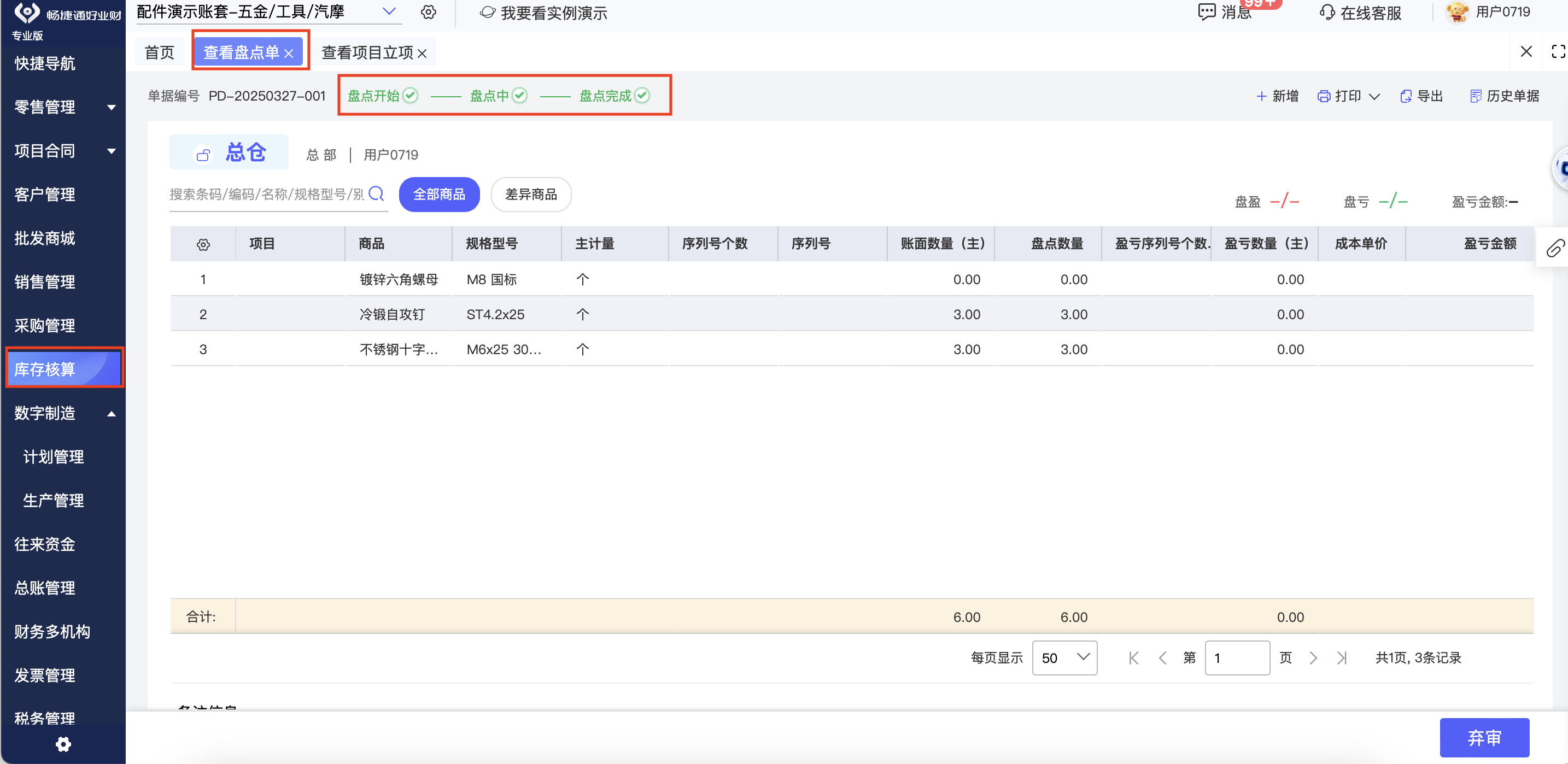The height and width of the screenshot is (764, 1568).
Task: Open 历史单据 history documents
Action: (x=1505, y=96)
